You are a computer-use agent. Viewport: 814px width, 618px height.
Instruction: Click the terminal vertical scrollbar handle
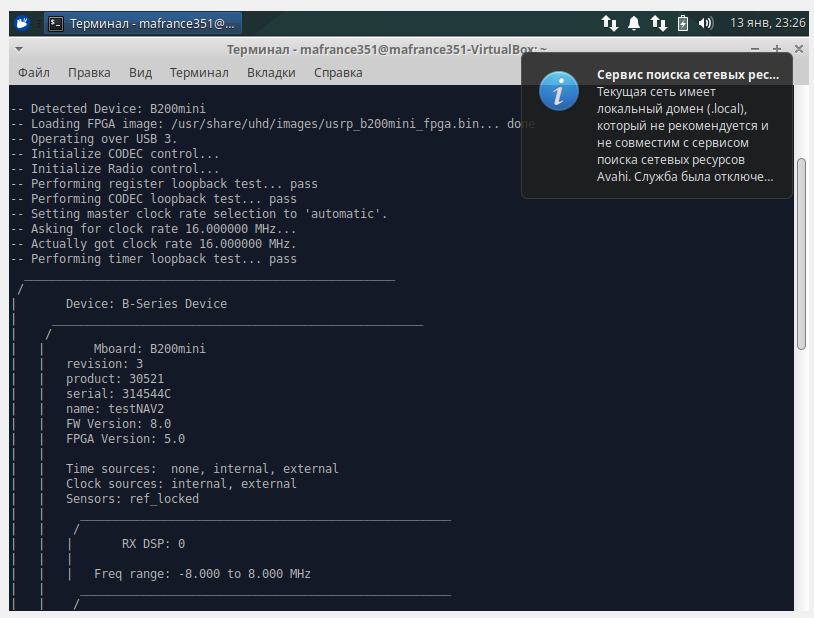pyautogui.click(x=802, y=254)
